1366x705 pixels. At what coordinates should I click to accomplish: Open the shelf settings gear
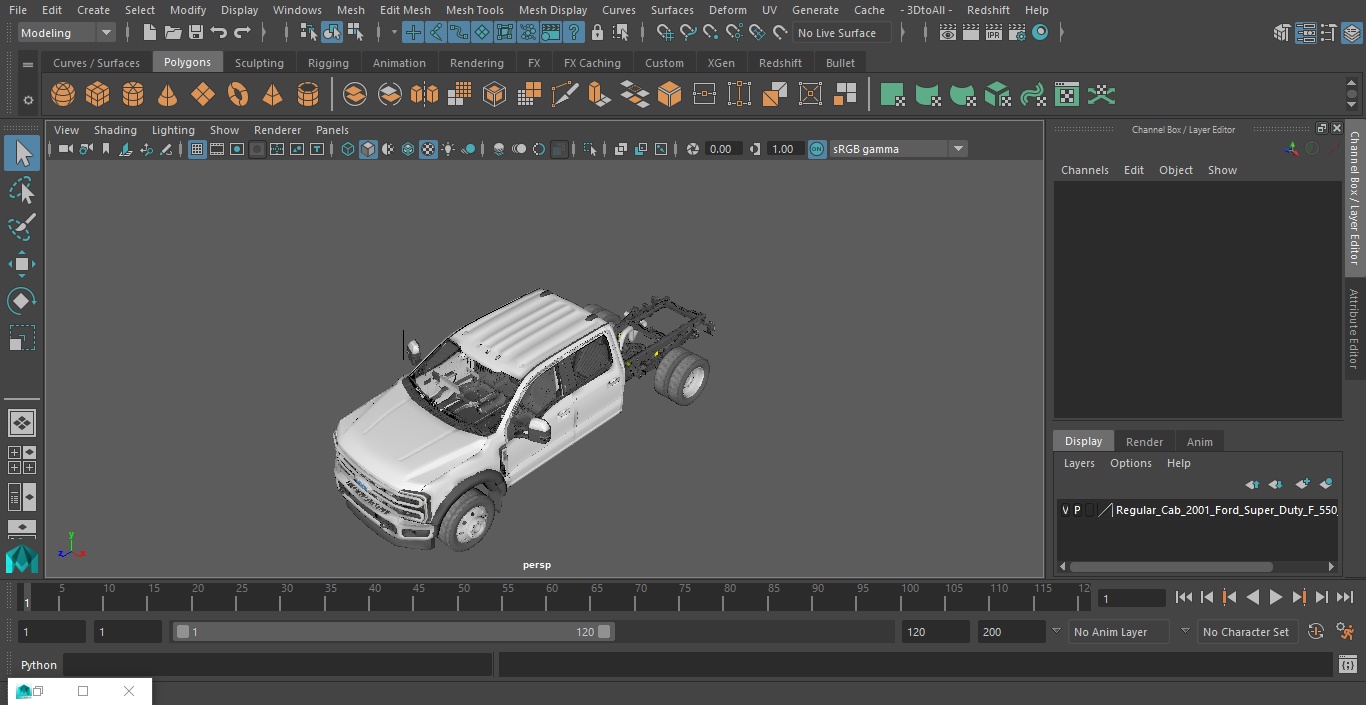tap(28, 99)
